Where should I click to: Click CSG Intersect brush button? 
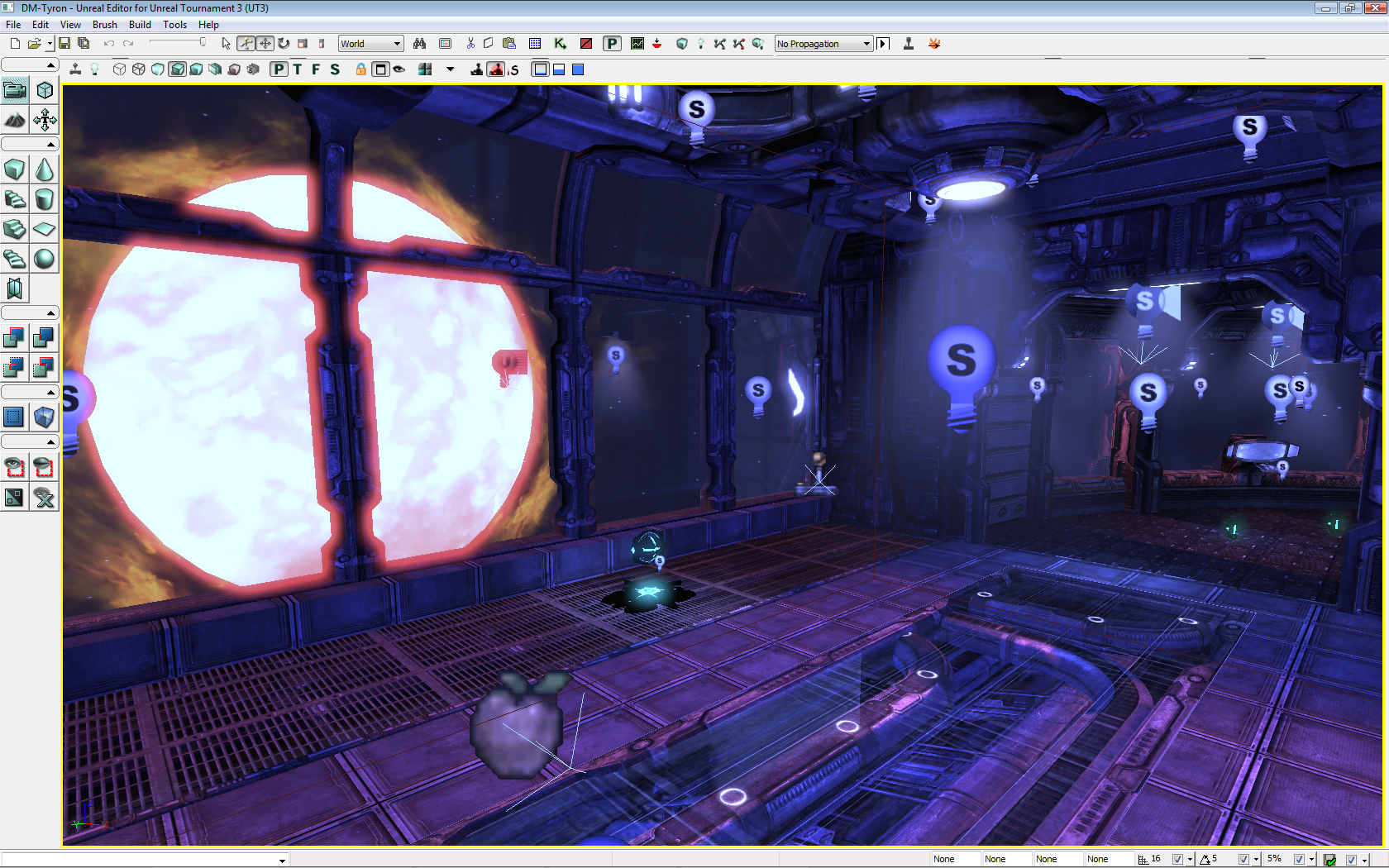click(x=15, y=367)
